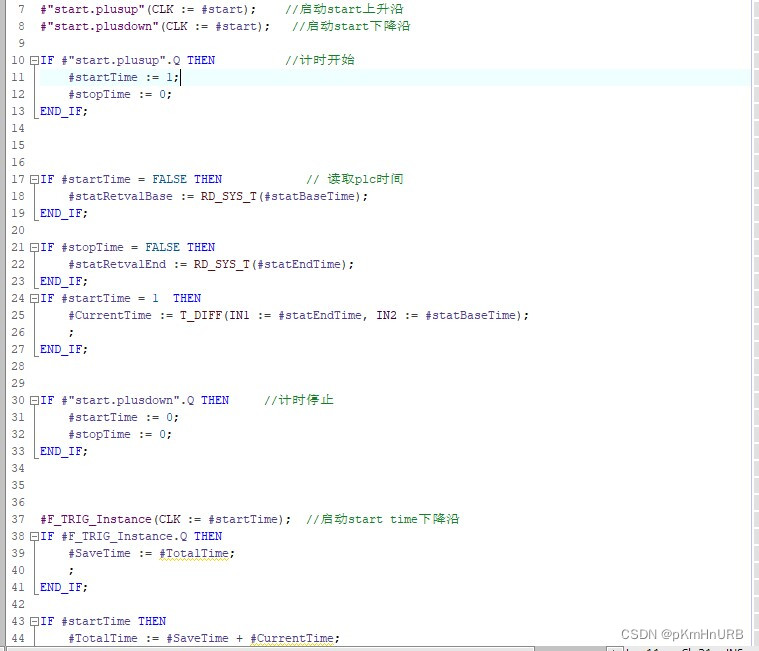The image size is (759, 651).
Task: Collapse the IF block at line 43
Action: click(34, 621)
